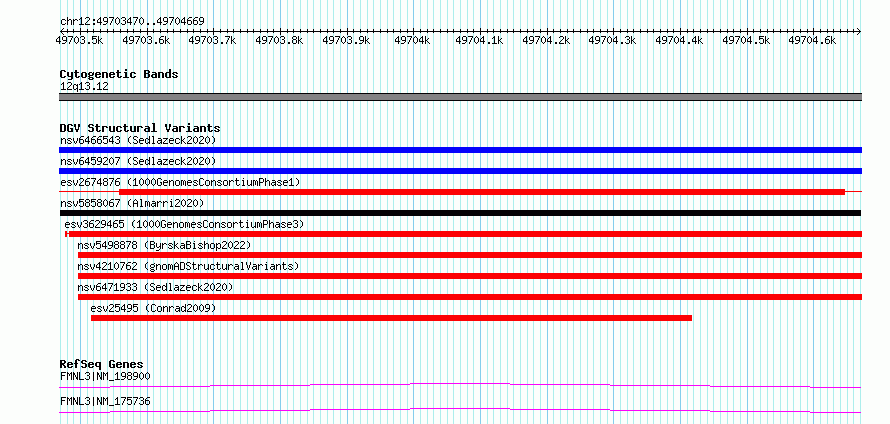Click the chr12:49703470..49704669 region label
890x424 pixels.
tap(132, 21)
